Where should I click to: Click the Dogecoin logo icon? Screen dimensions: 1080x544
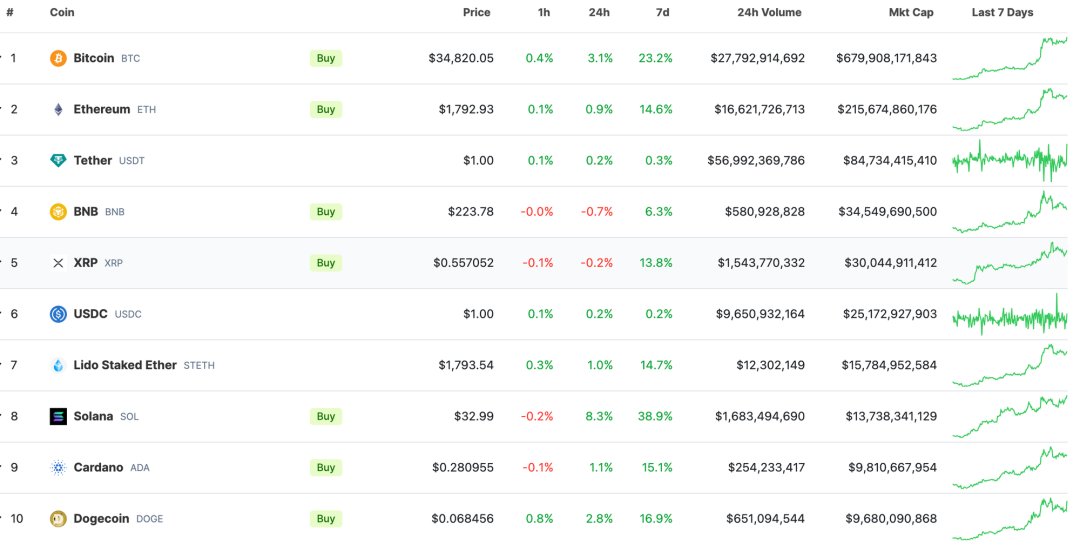coord(58,518)
